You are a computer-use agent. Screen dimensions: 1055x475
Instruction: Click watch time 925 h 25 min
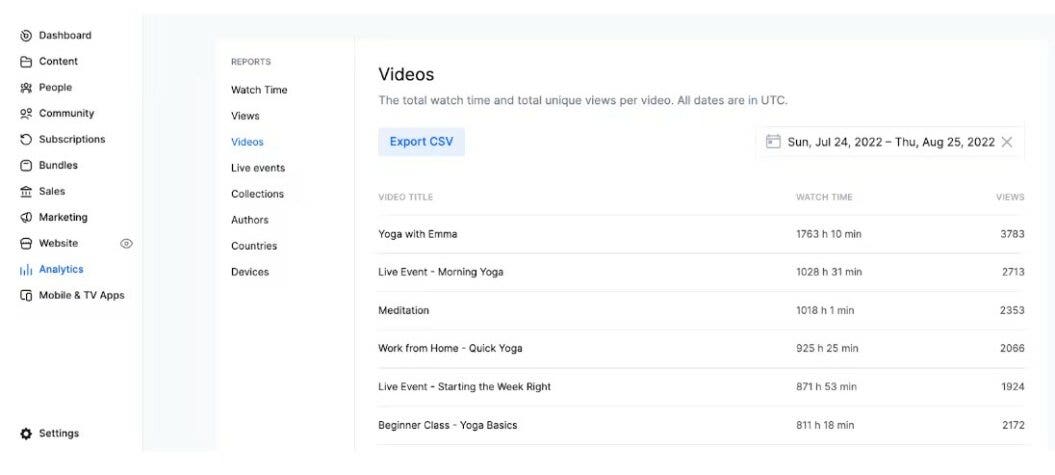[x=827, y=348]
